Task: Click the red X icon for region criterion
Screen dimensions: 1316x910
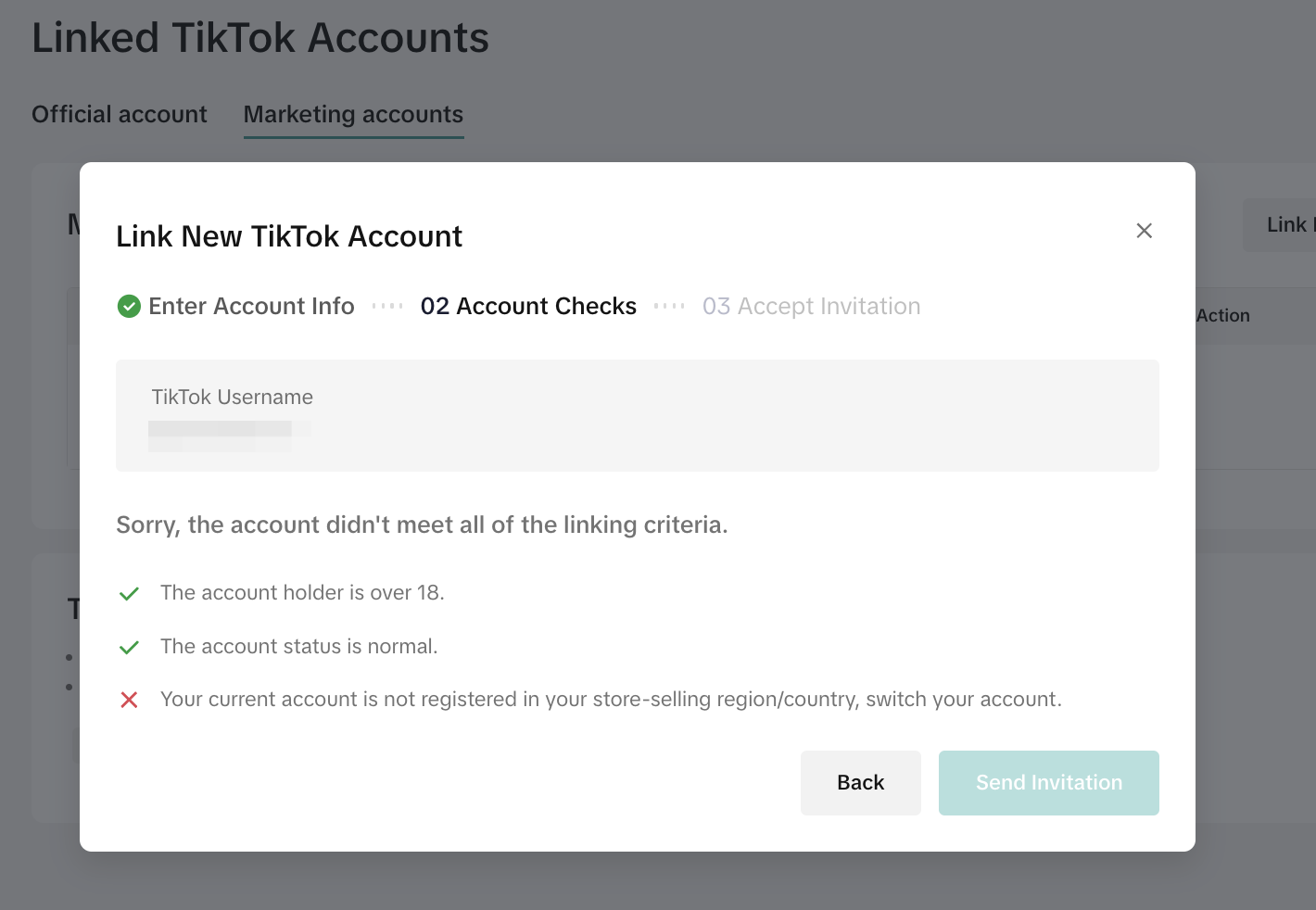Action: coord(130,700)
